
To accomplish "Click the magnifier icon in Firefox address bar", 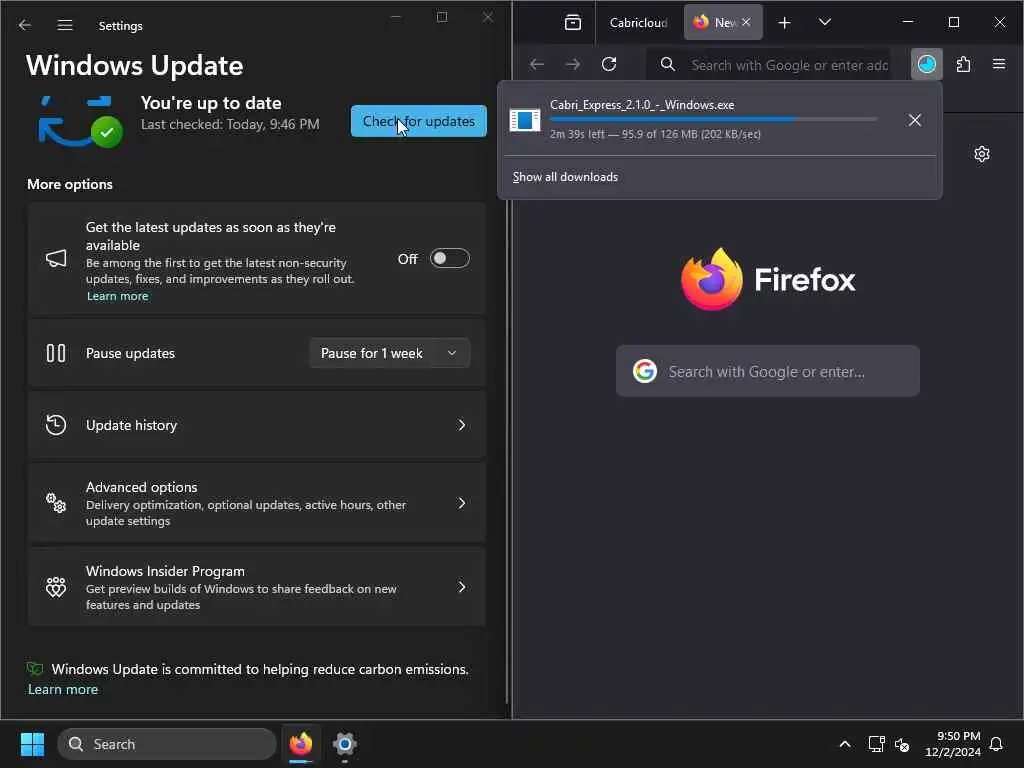I will pyautogui.click(x=667, y=64).
